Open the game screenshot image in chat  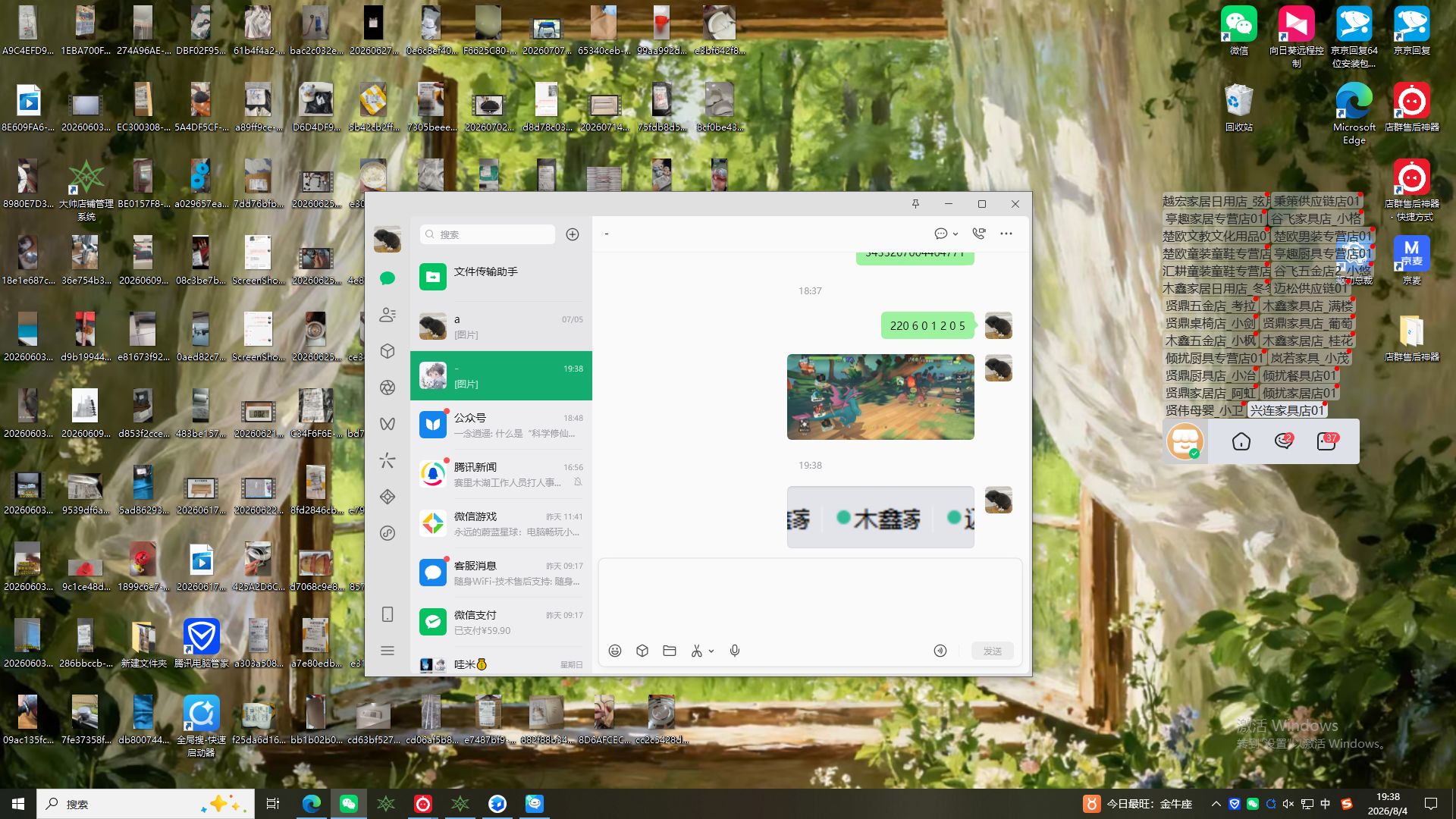(x=880, y=397)
